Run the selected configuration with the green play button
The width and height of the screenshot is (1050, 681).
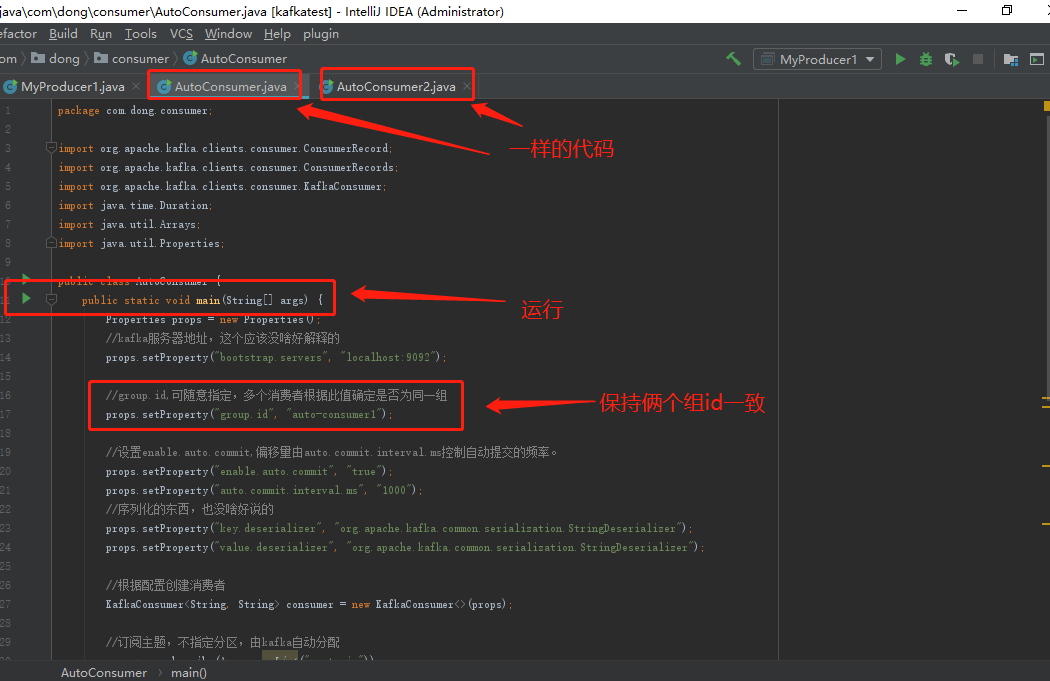tap(901, 60)
